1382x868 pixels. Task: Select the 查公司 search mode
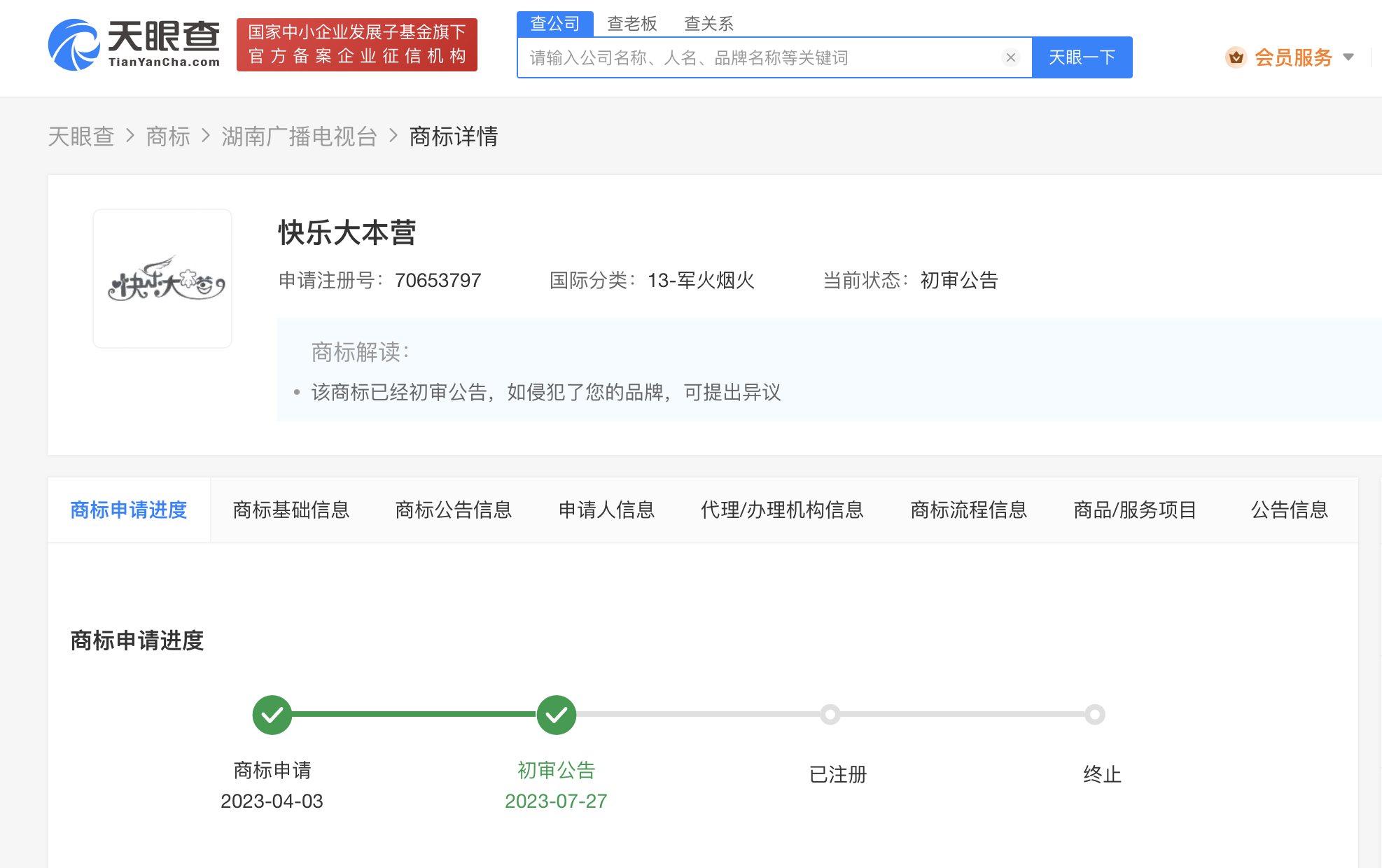click(x=555, y=23)
